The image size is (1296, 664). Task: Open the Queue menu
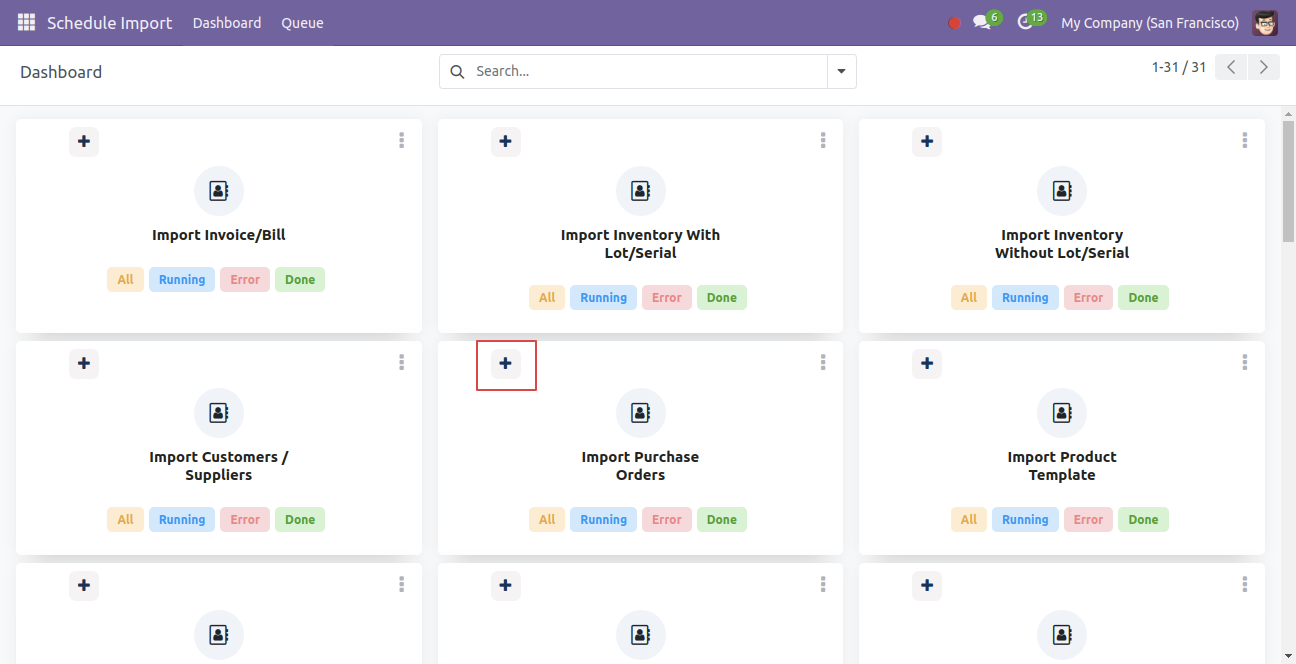[302, 23]
